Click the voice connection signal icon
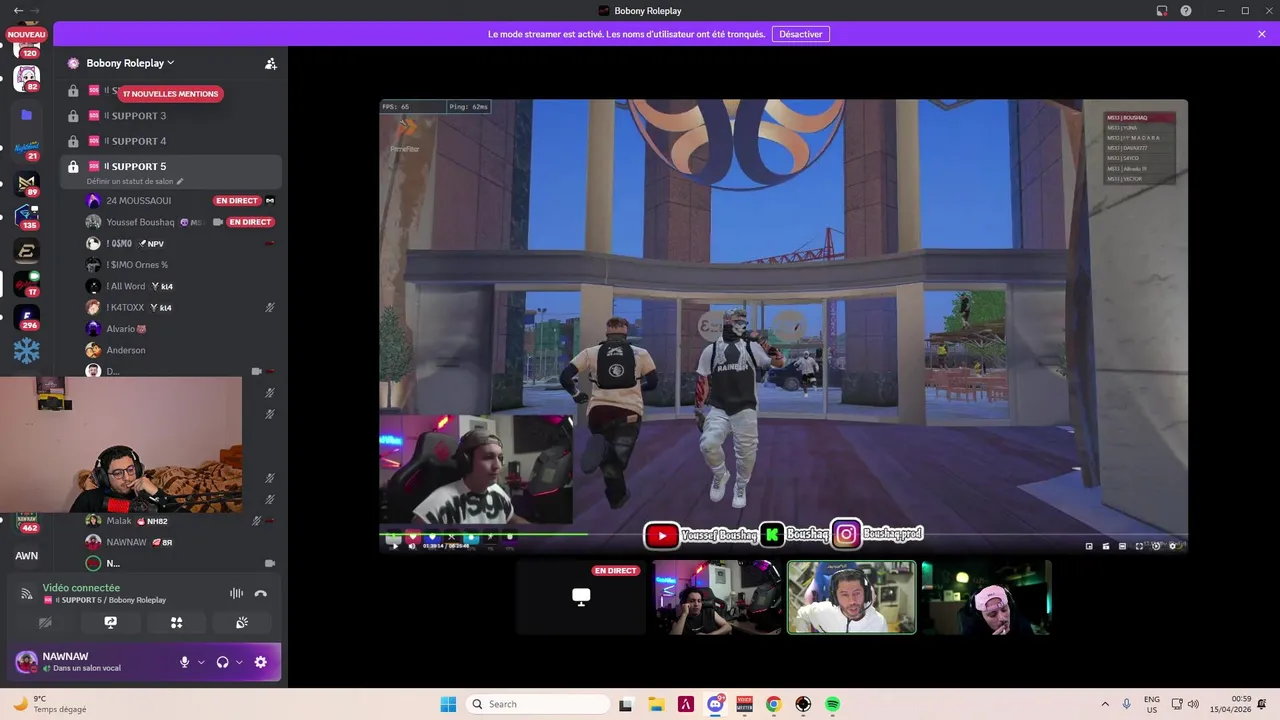Screen dimensions: 1280x720 click(27, 594)
